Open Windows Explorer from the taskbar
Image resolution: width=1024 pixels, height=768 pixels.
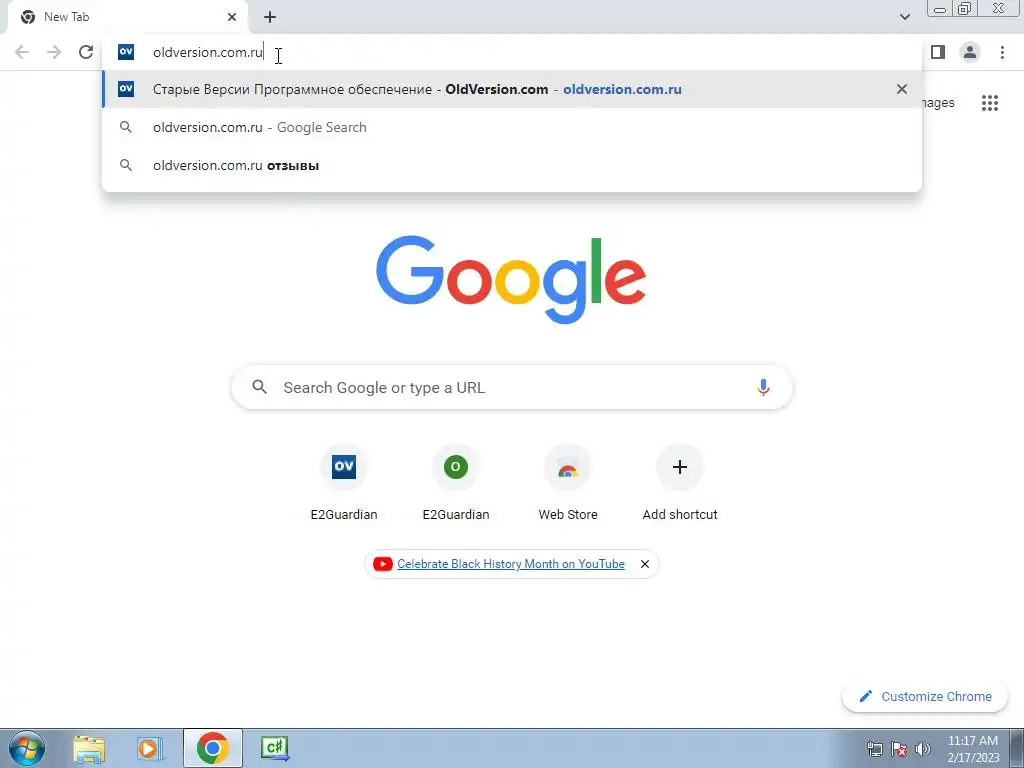89,748
